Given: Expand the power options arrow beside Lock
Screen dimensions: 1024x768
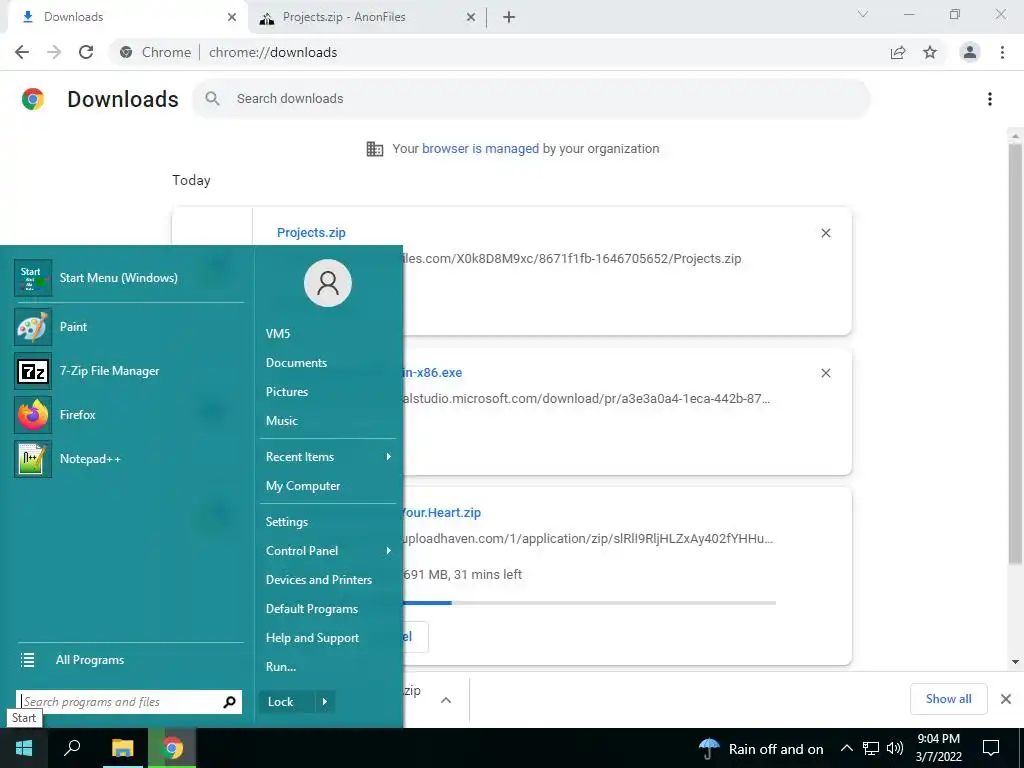Looking at the screenshot, I should (x=325, y=702).
